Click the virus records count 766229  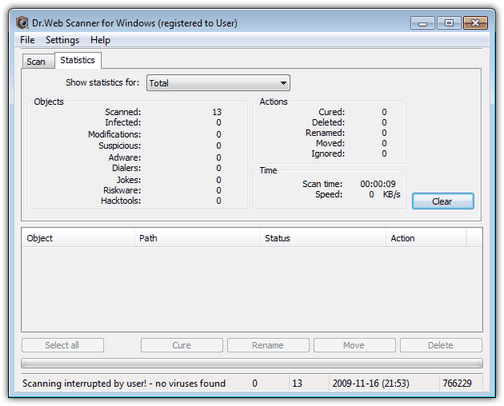pos(457,384)
